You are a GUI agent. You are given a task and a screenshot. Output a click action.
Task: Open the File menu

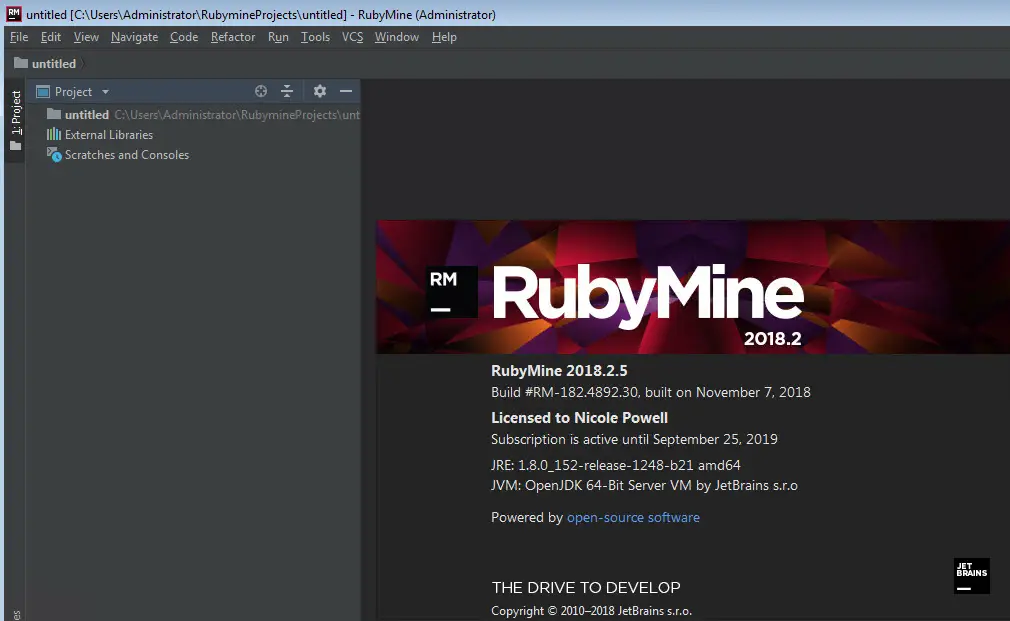click(x=19, y=37)
